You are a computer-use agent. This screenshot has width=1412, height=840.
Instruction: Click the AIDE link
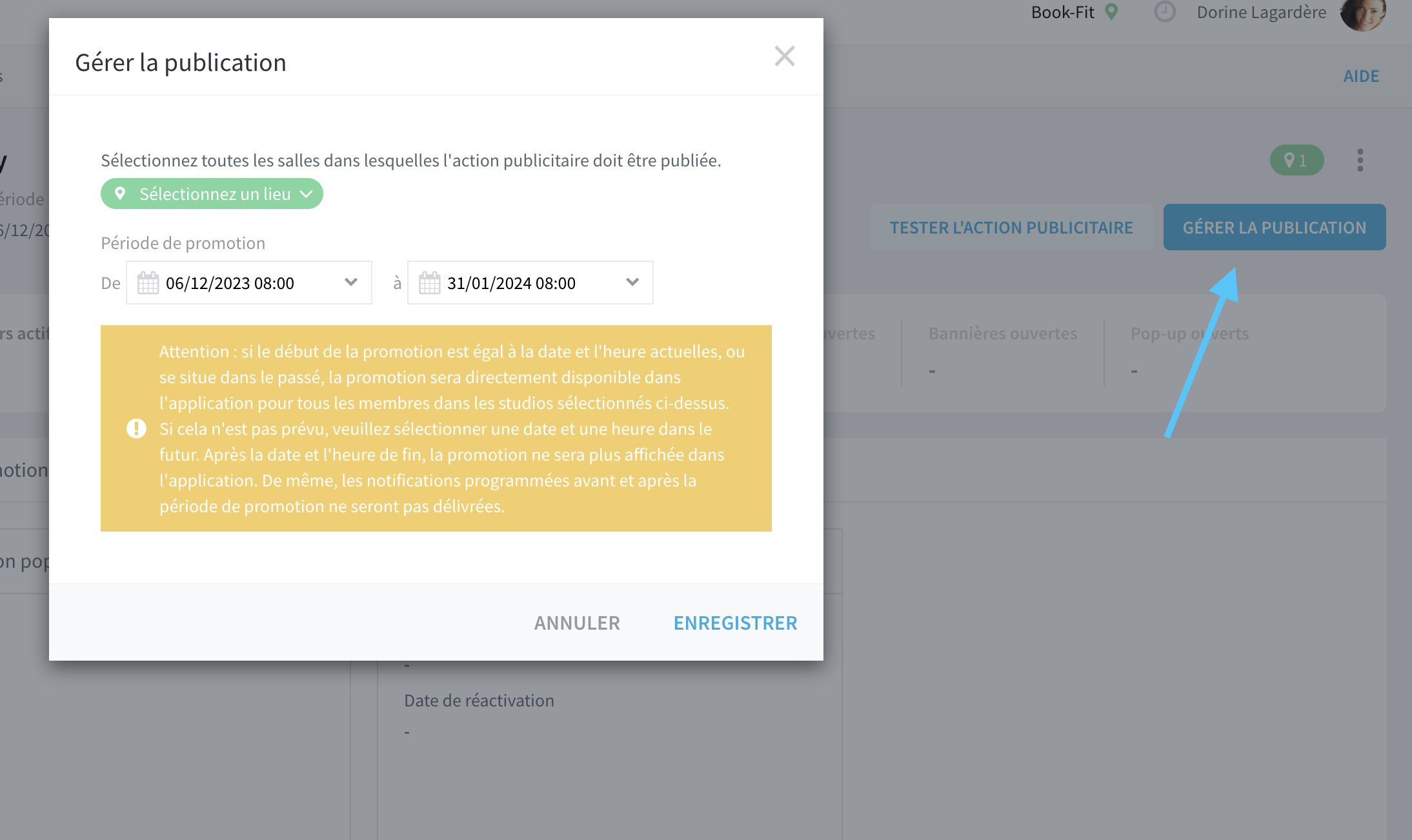coord(1361,76)
